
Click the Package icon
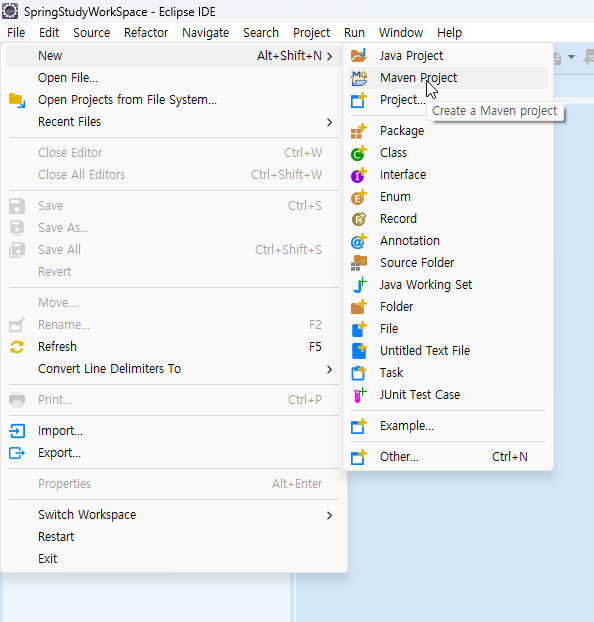[359, 131]
